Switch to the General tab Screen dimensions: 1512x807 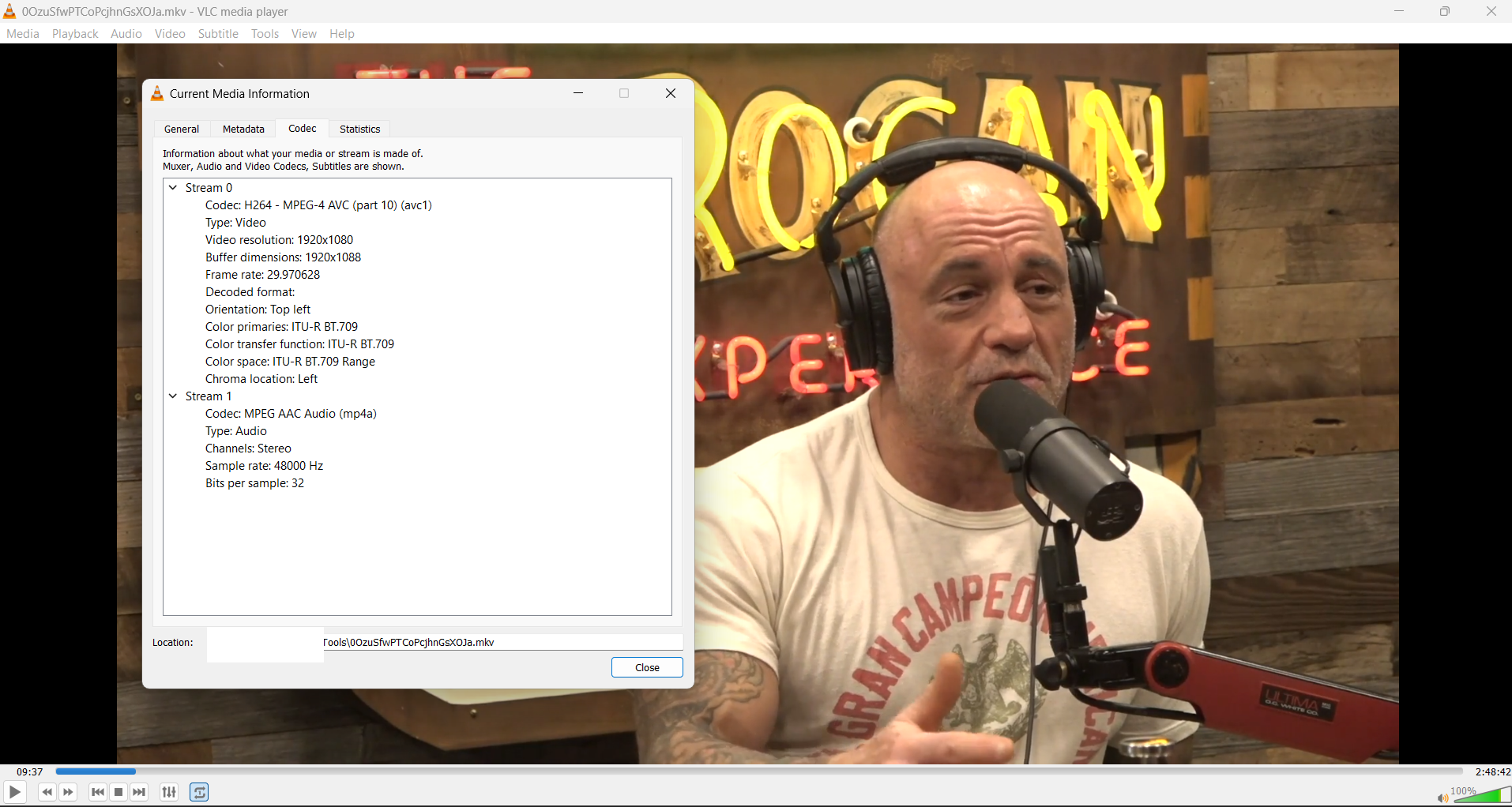tap(182, 129)
